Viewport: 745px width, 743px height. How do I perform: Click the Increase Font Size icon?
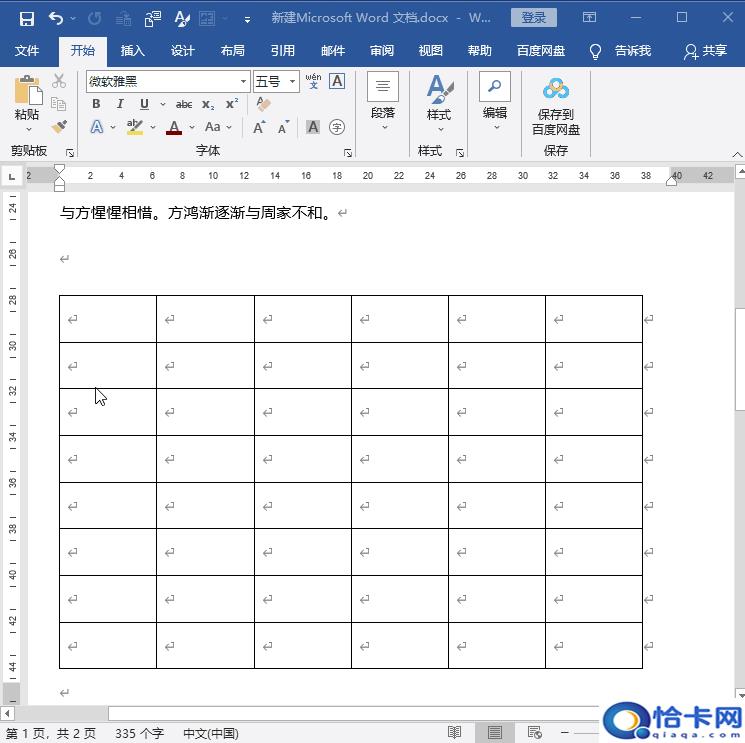point(259,127)
